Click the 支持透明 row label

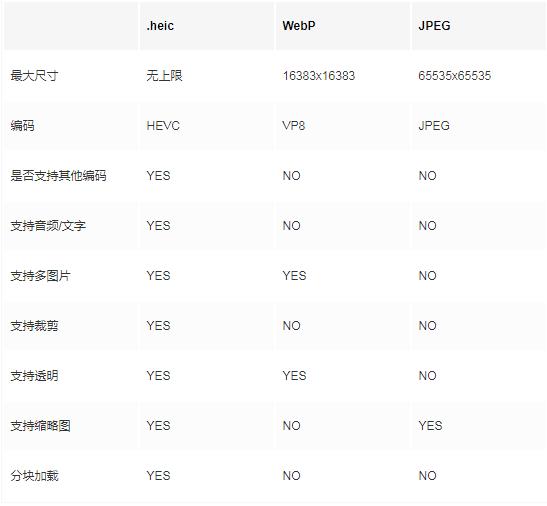pos(34,376)
